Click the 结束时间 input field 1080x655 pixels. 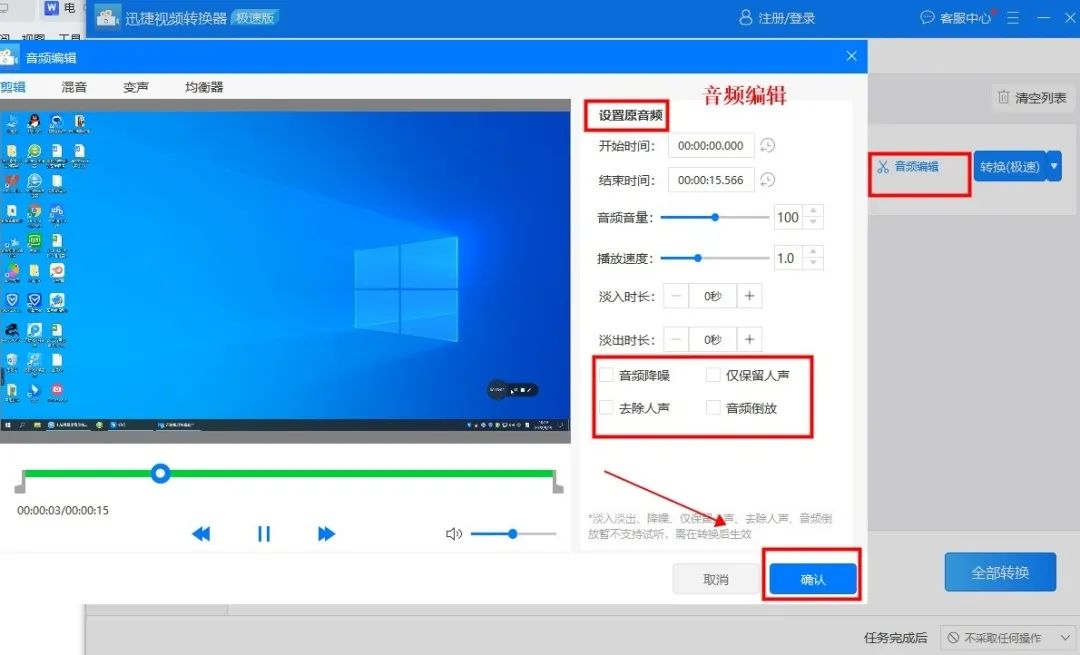711,180
